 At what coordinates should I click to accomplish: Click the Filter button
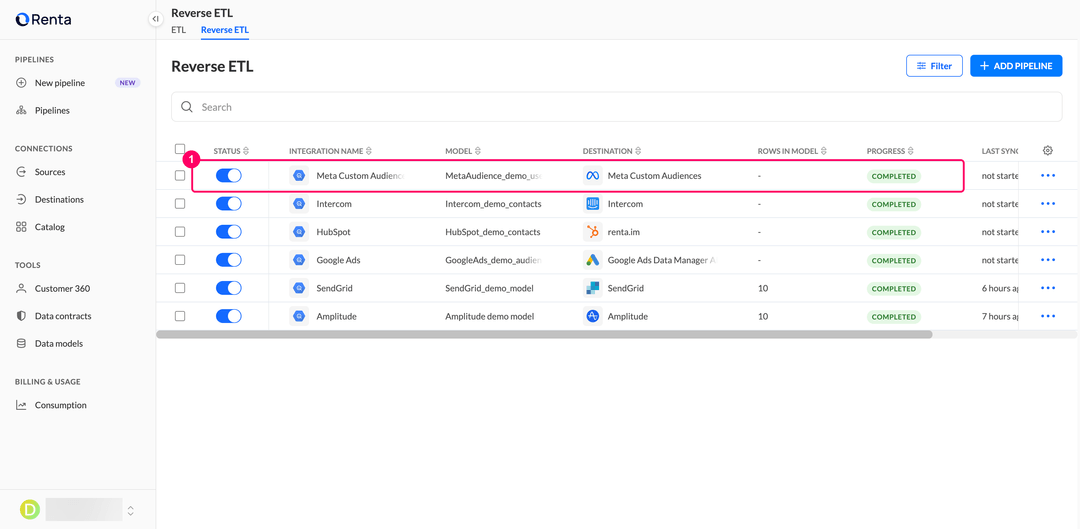(x=934, y=66)
